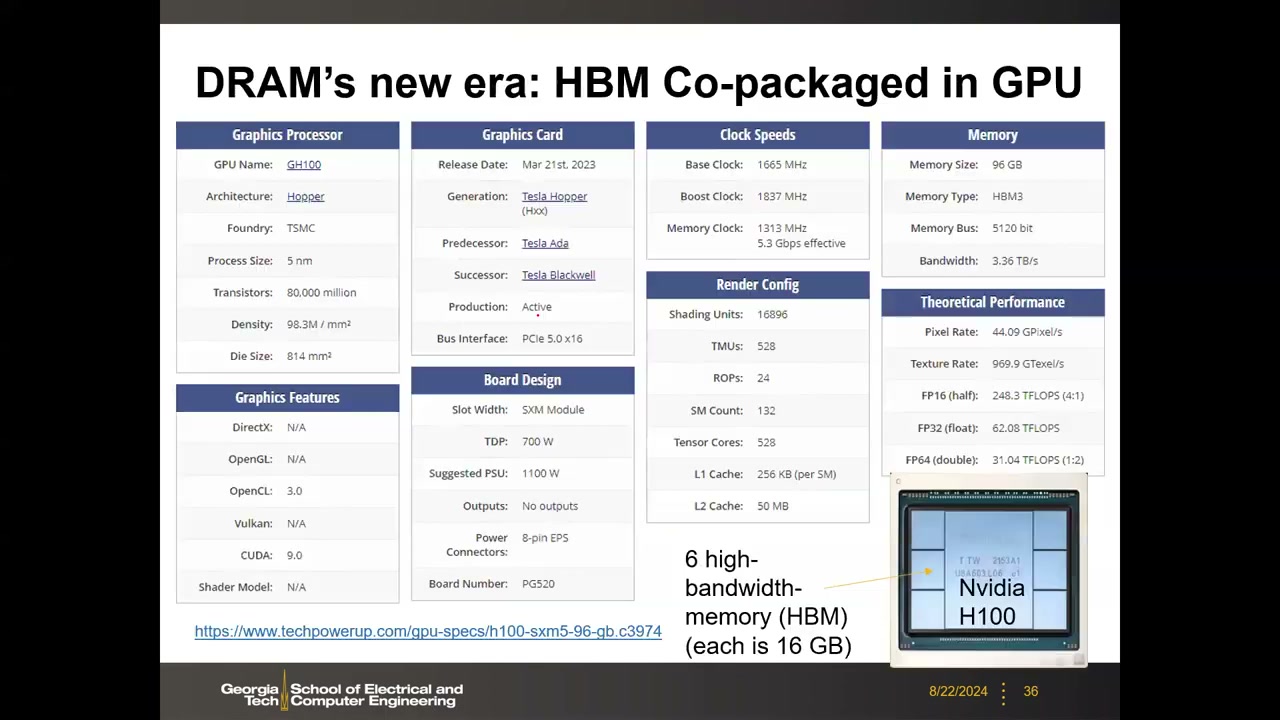Click the process size value 5 nm
This screenshot has width=1280, height=720.
tap(299, 260)
